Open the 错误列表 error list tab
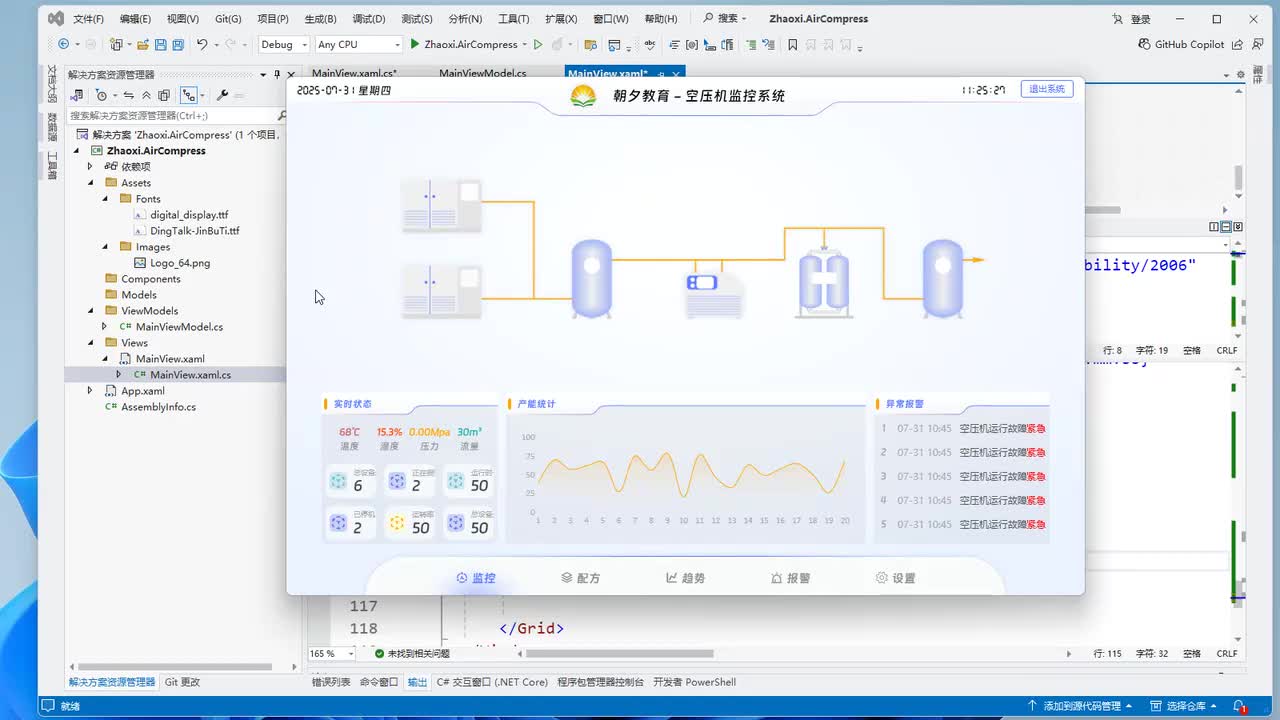The image size is (1280, 720). click(x=331, y=682)
